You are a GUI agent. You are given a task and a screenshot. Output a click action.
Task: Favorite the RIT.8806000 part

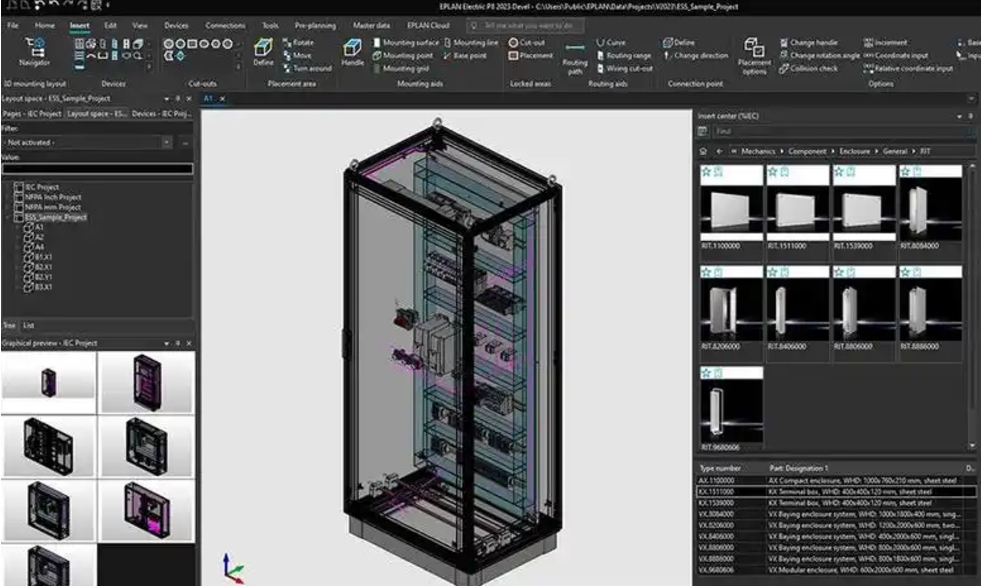[x=839, y=272]
